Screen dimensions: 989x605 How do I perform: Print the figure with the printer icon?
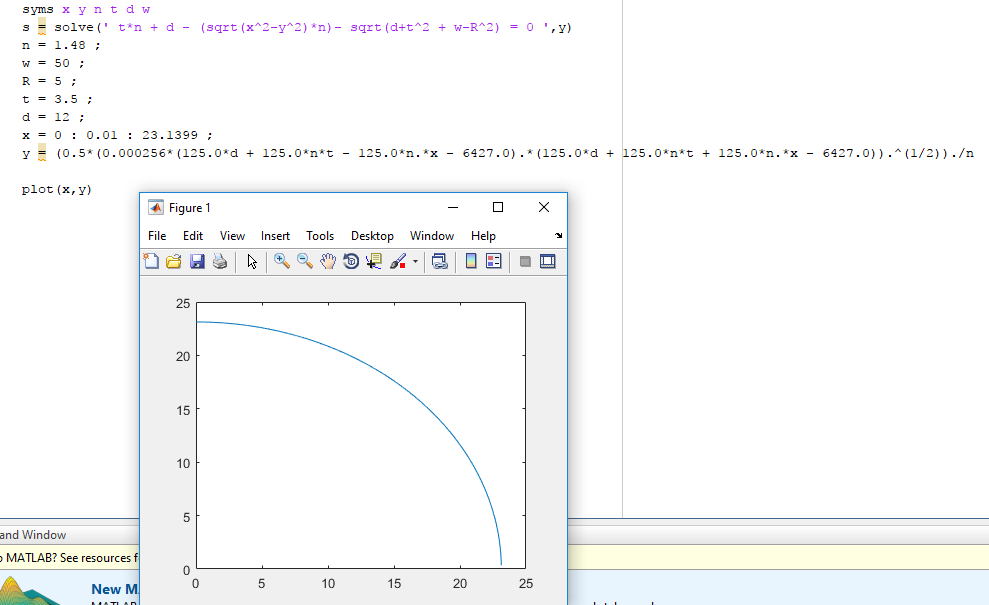[x=219, y=262]
